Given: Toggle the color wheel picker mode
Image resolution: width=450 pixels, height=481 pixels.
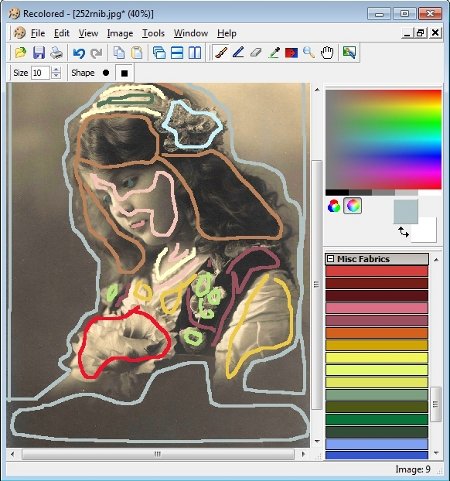Looking at the screenshot, I should coord(352,206).
